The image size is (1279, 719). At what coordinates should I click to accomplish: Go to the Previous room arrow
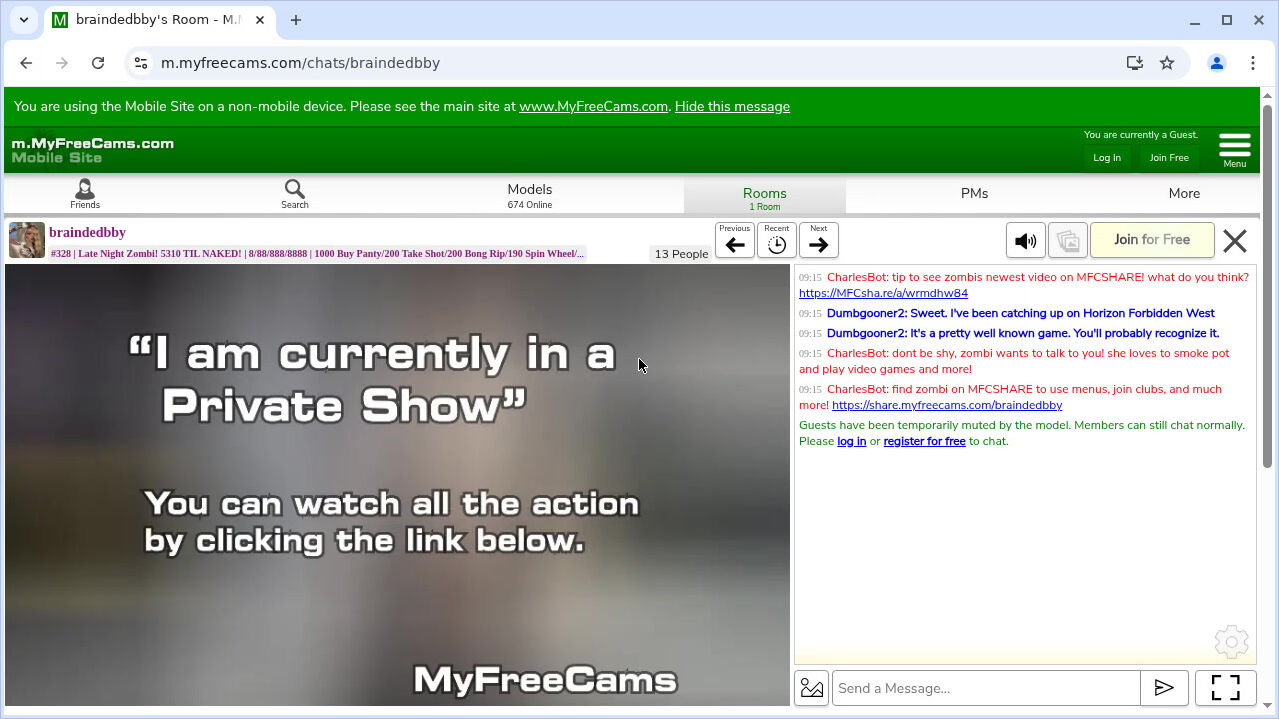[x=735, y=241]
